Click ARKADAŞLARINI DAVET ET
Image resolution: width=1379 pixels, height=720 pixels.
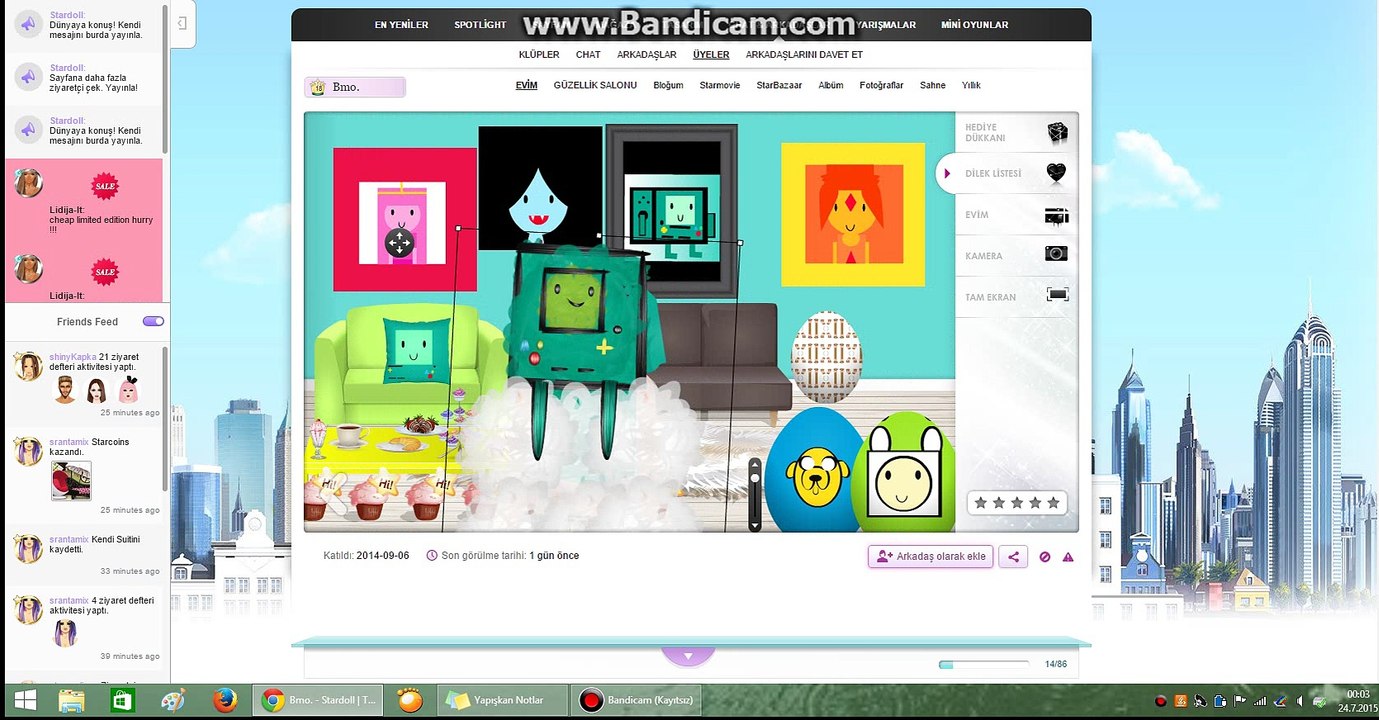(x=804, y=55)
